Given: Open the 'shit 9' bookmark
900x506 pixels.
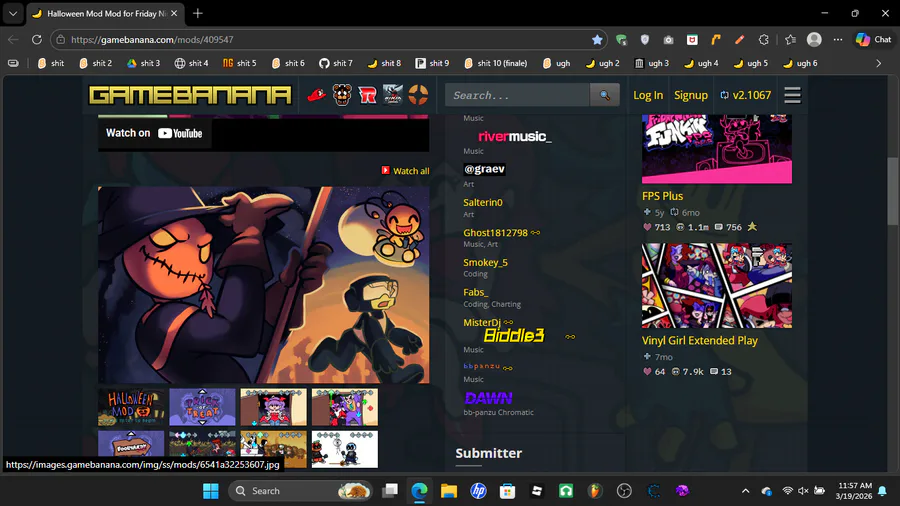Looking at the screenshot, I should [x=432, y=63].
